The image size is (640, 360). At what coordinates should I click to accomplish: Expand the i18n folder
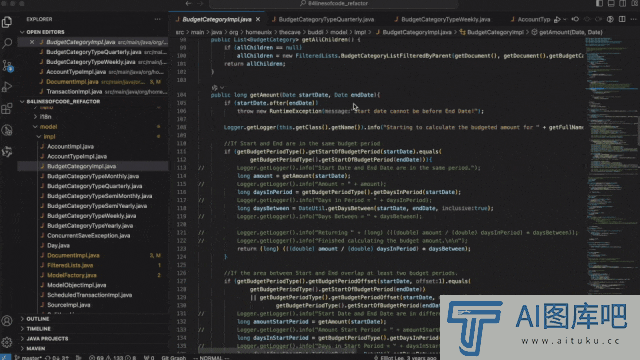tap(35, 117)
